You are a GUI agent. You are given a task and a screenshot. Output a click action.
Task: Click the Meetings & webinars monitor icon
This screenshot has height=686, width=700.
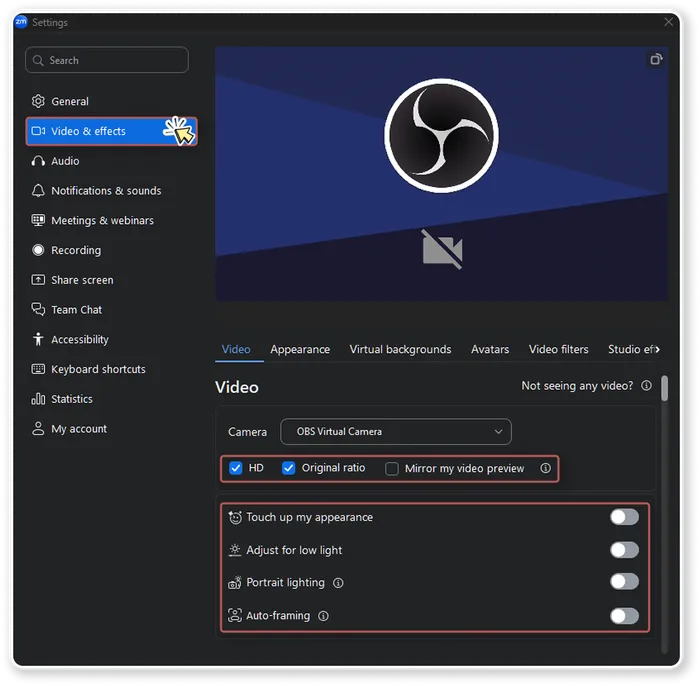[38, 220]
